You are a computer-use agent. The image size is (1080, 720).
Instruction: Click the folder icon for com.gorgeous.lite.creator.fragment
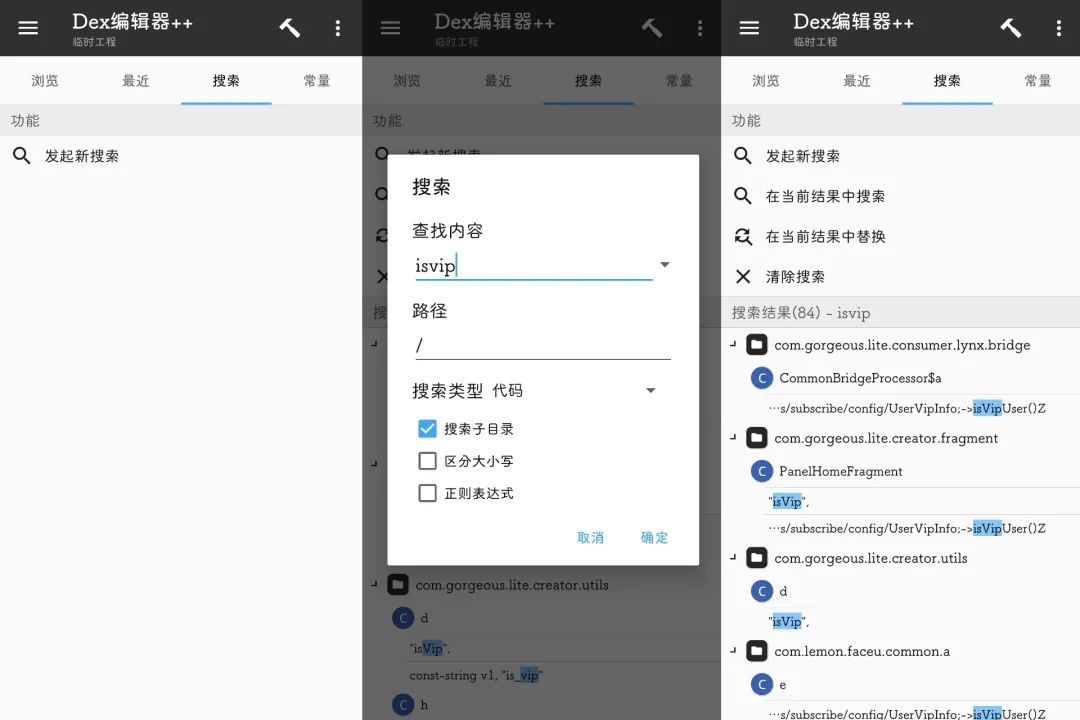pos(757,438)
